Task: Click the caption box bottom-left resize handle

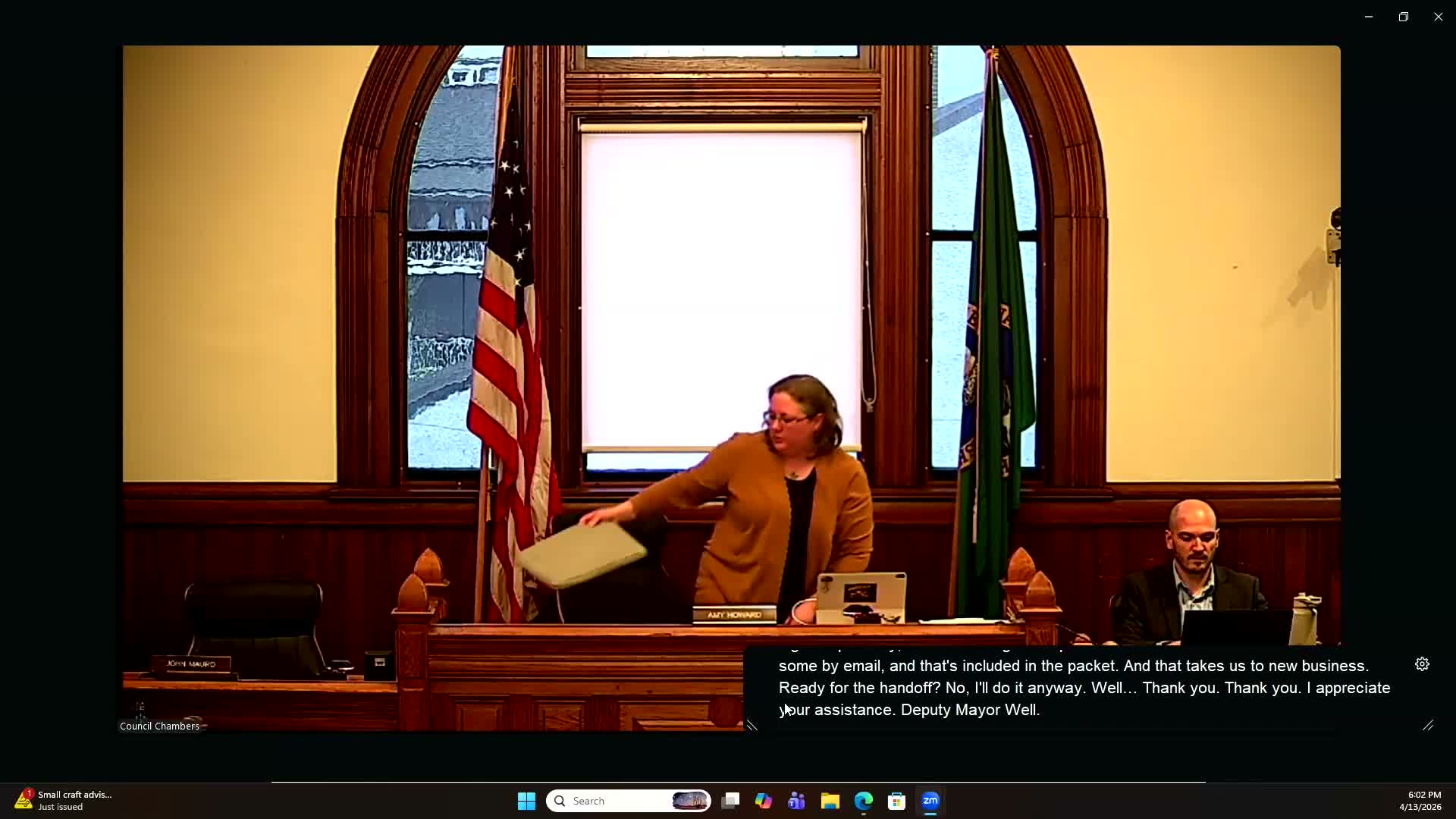Action: coord(752,726)
